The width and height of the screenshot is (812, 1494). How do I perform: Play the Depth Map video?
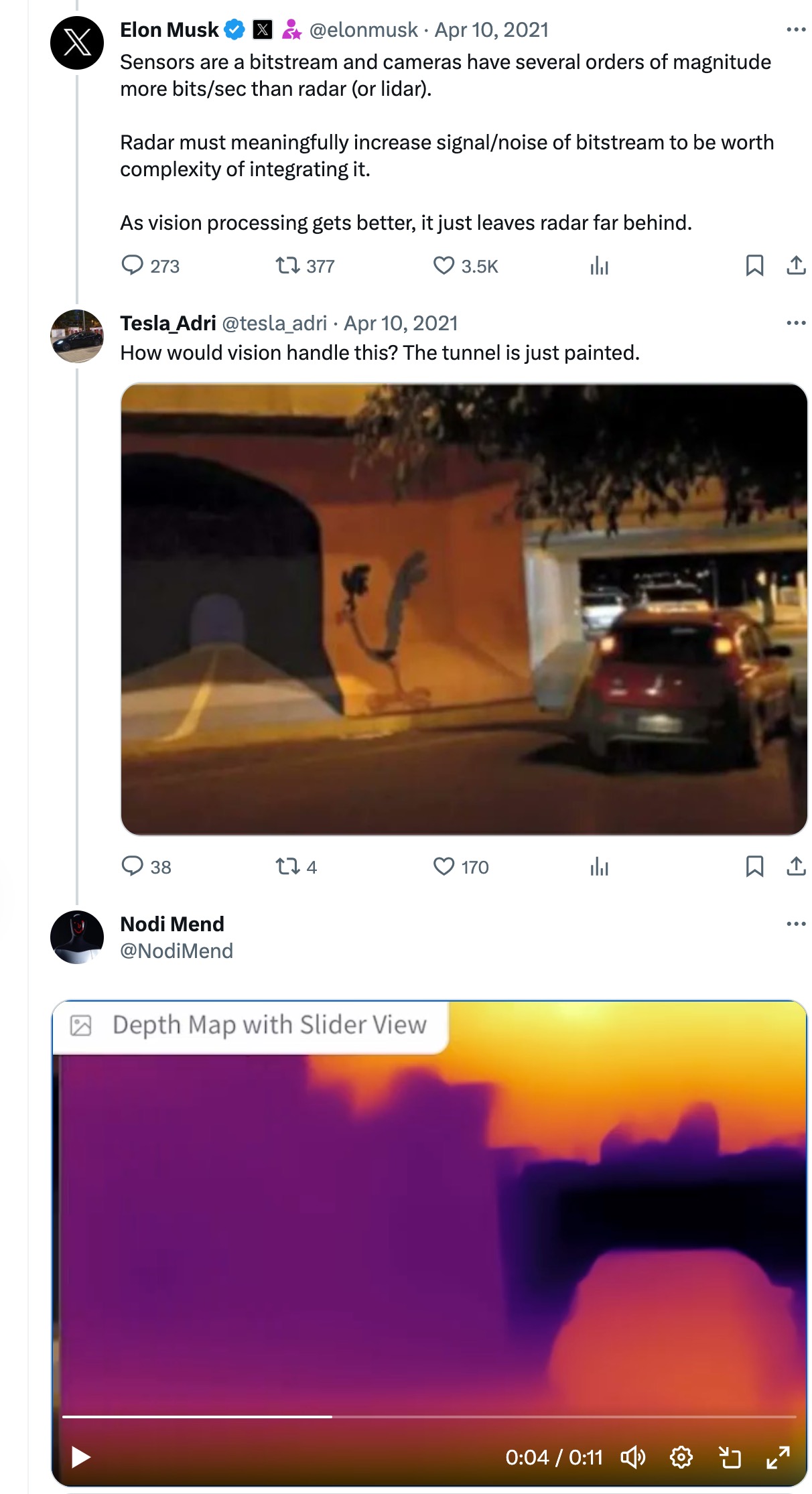point(81,1457)
